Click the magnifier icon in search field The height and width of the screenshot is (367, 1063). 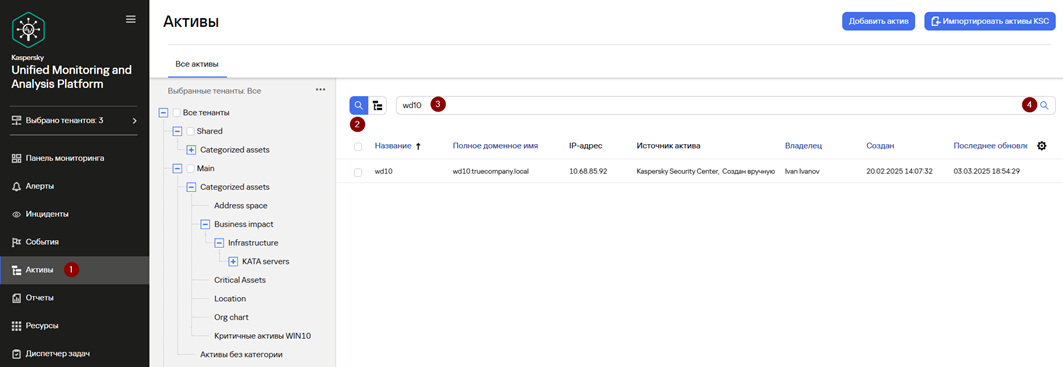[x=1045, y=105]
